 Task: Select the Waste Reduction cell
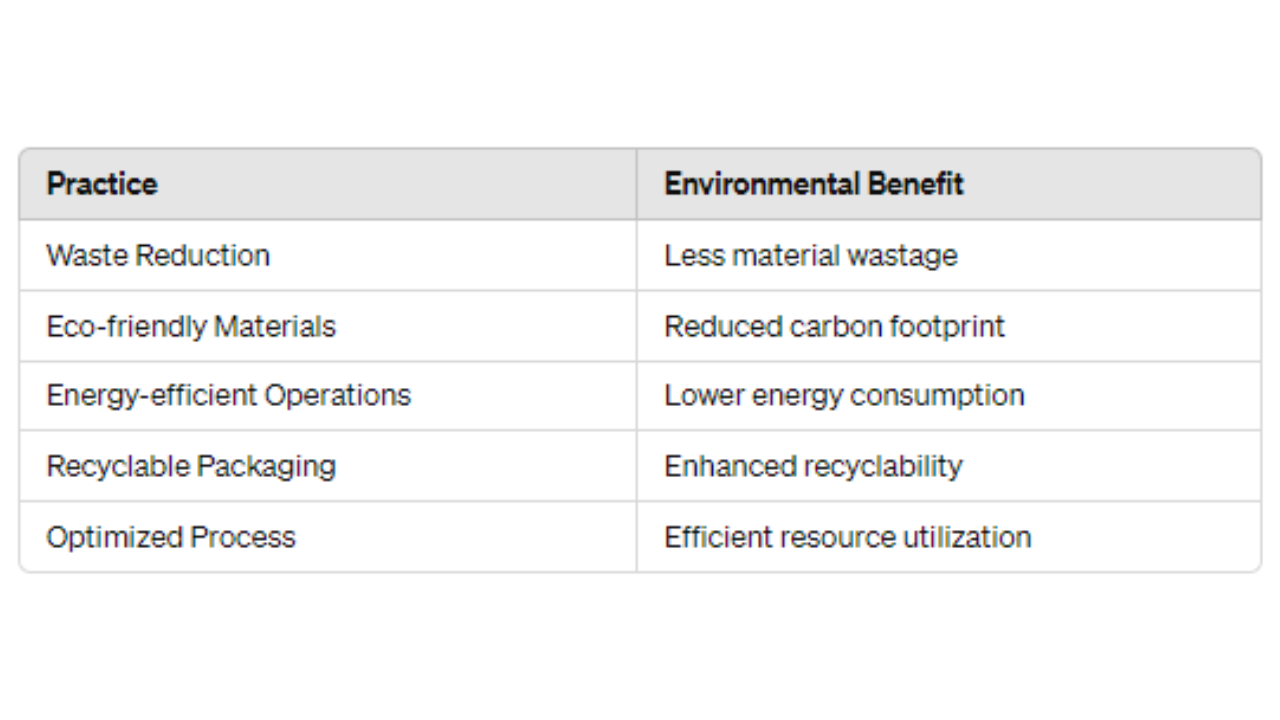click(x=328, y=255)
